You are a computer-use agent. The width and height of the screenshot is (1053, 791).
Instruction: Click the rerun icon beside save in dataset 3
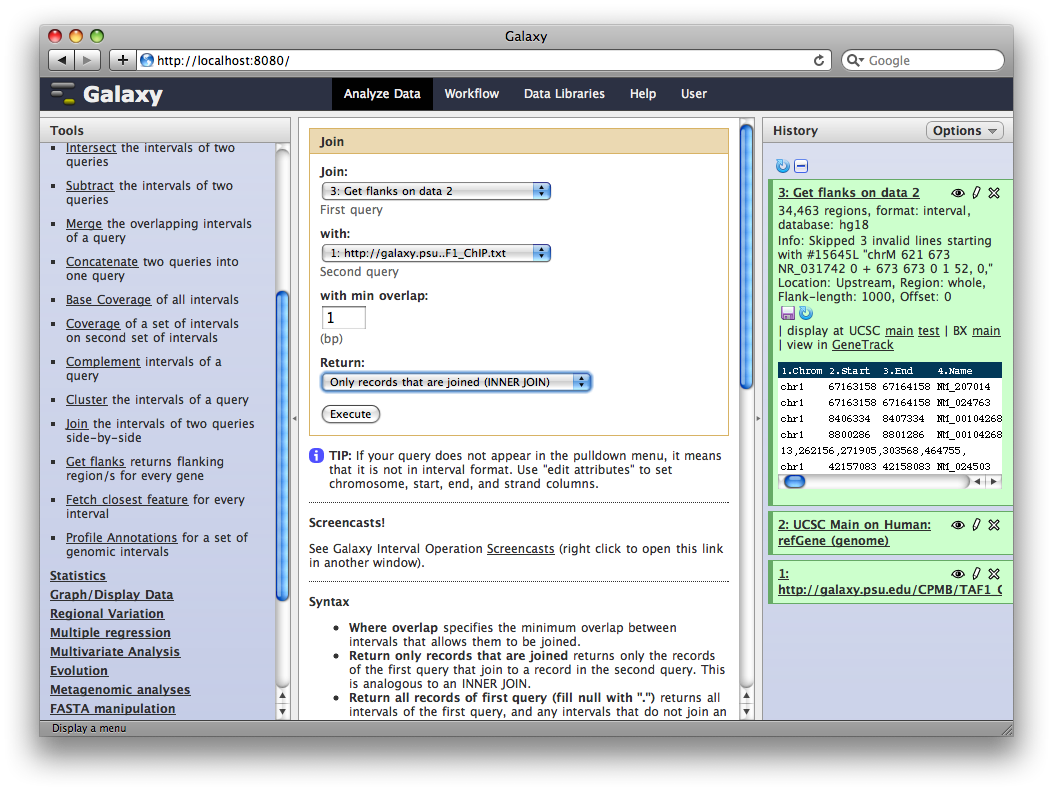pyautogui.click(x=806, y=313)
